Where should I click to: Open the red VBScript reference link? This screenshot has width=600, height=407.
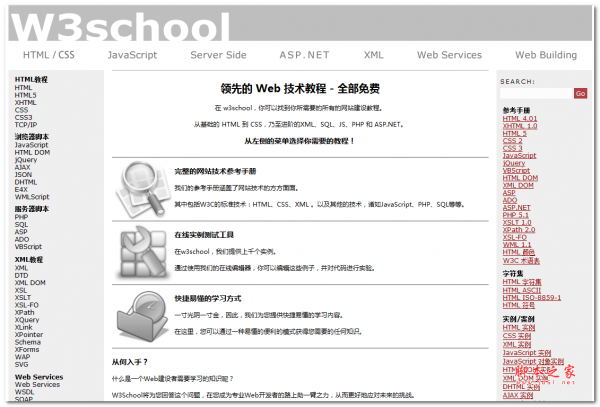coord(516,171)
